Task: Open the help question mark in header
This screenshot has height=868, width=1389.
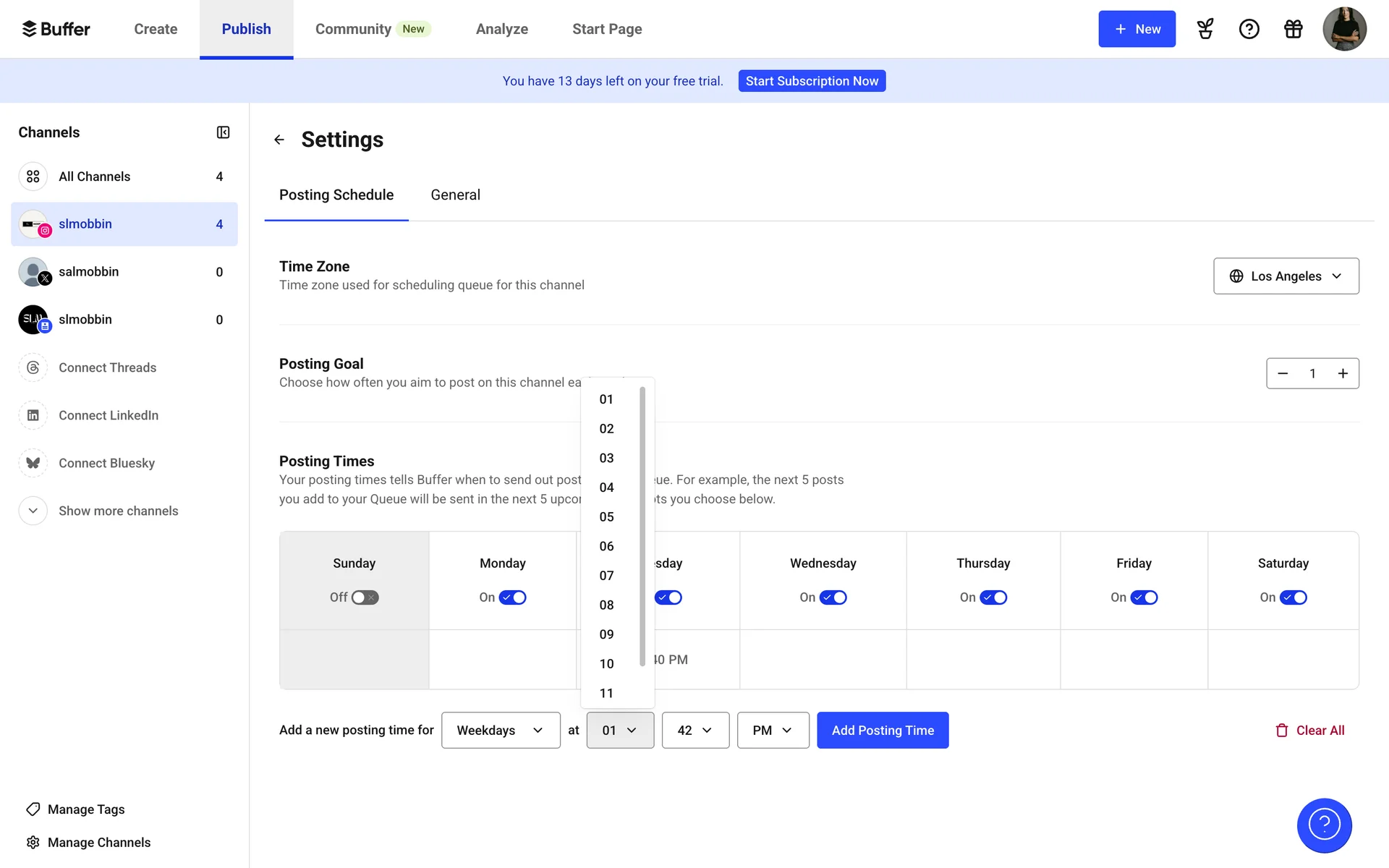Action: pos(1249,29)
